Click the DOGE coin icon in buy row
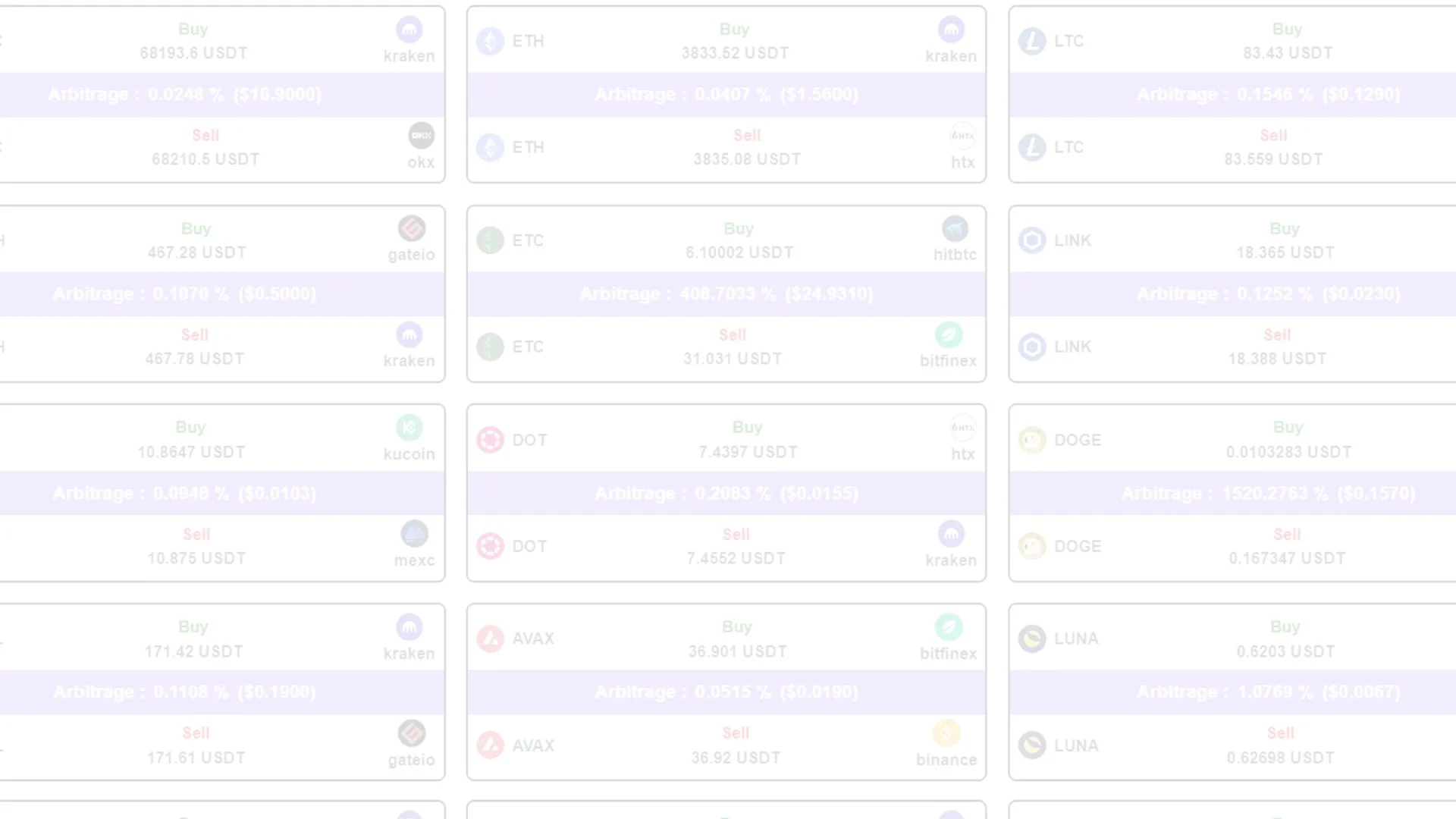Image resolution: width=1456 pixels, height=819 pixels. pyautogui.click(x=1032, y=440)
